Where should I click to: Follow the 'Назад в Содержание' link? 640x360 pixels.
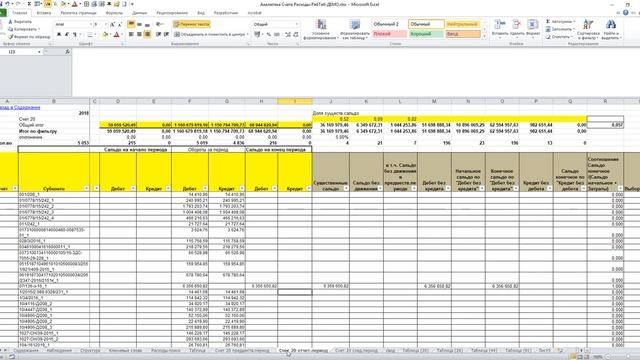click(20, 107)
